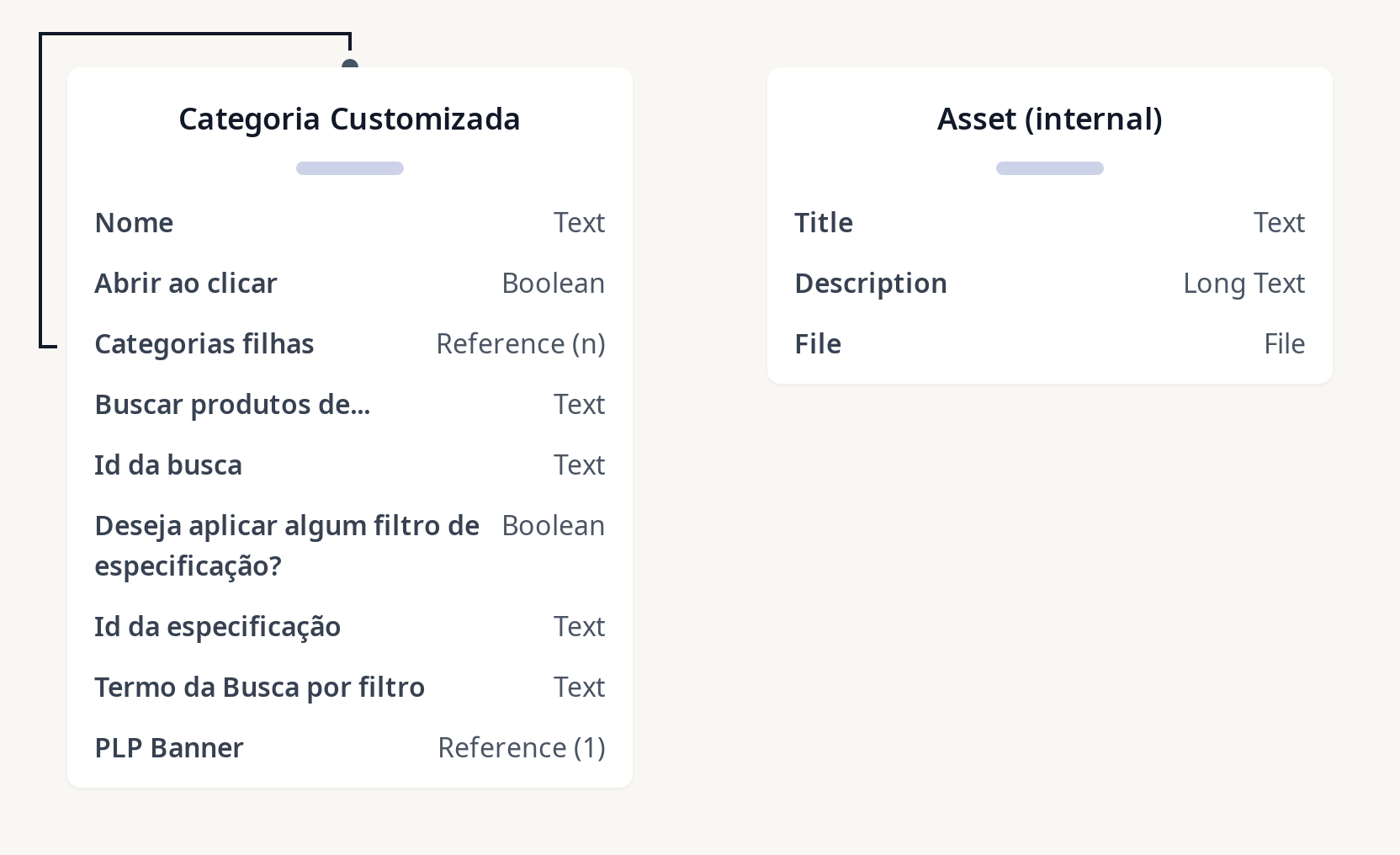Screen dimensions: 1400x855
Task: Click the Reference (1) type of PLP Banner
Action: pos(522,748)
